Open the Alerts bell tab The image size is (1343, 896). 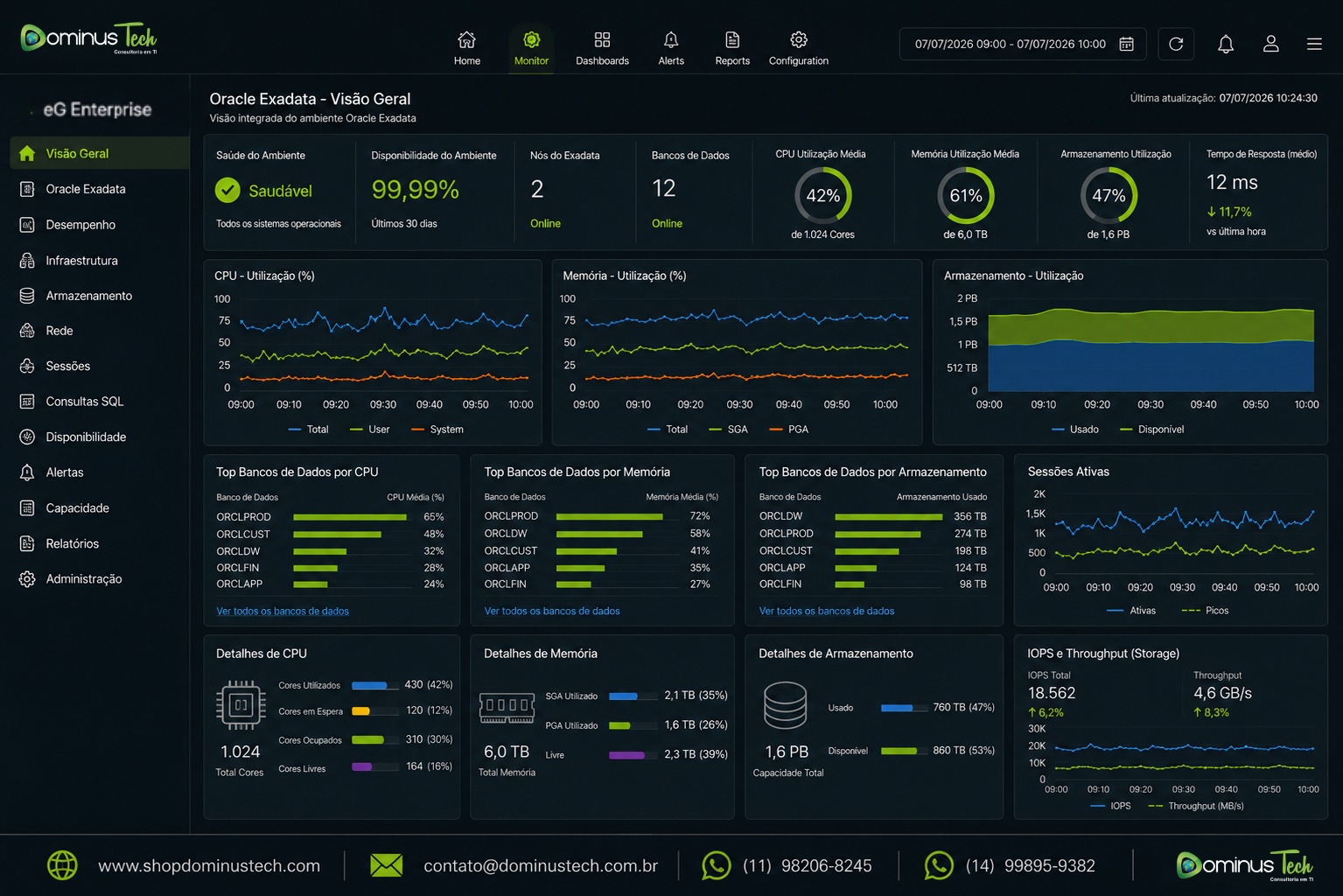point(671,49)
